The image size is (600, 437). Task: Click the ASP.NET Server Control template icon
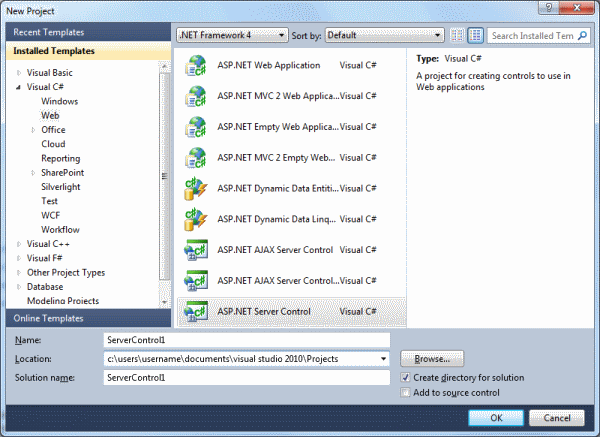(x=196, y=311)
